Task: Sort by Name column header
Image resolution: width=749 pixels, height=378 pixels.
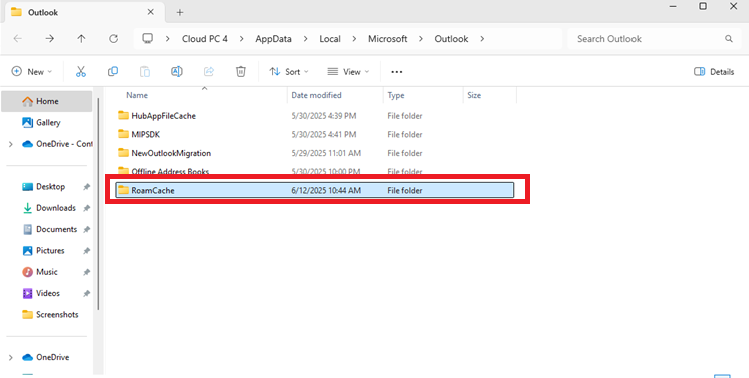Action: (137, 95)
